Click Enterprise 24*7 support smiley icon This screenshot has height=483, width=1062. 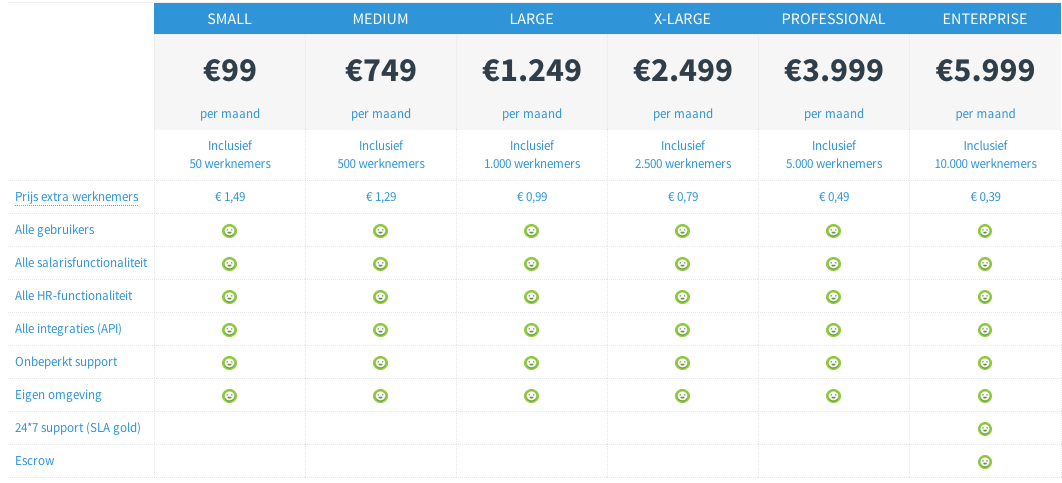click(985, 429)
